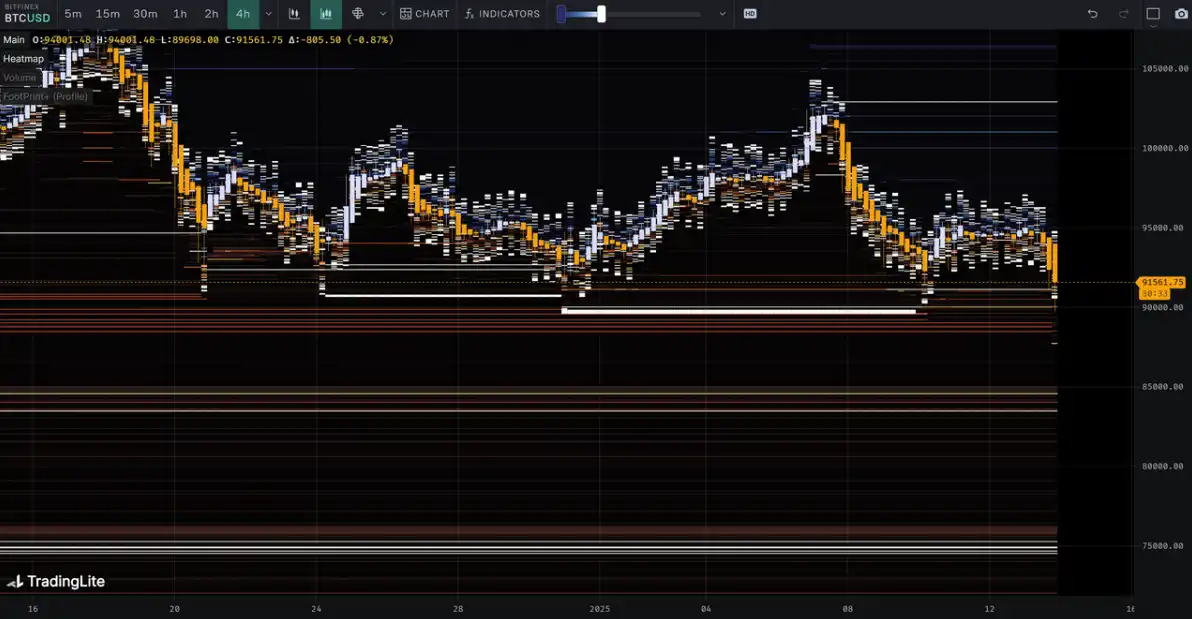This screenshot has width=1192, height=619.
Task: Open the CHART settings button
Action: [424, 14]
